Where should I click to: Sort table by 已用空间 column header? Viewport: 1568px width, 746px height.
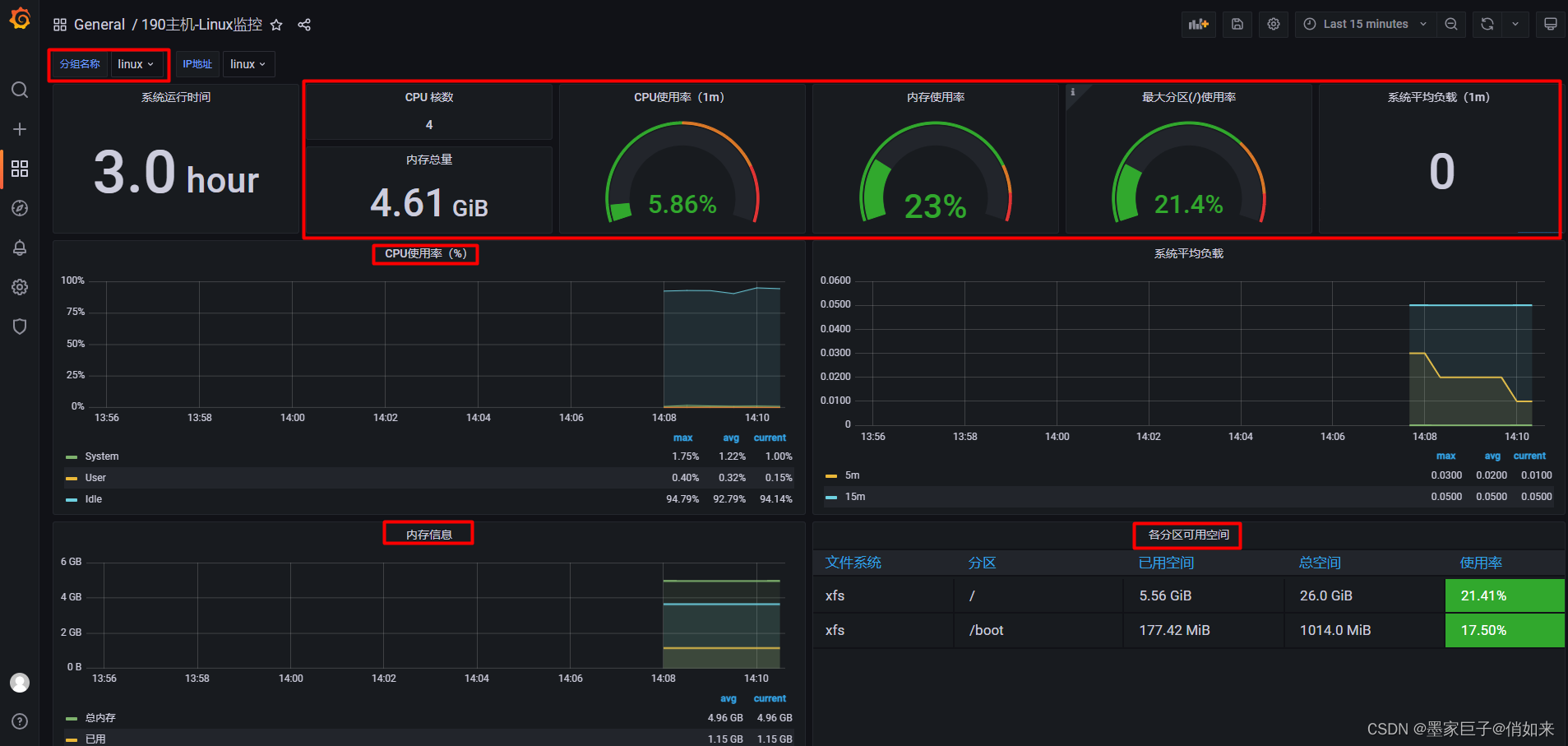click(1166, 563)
